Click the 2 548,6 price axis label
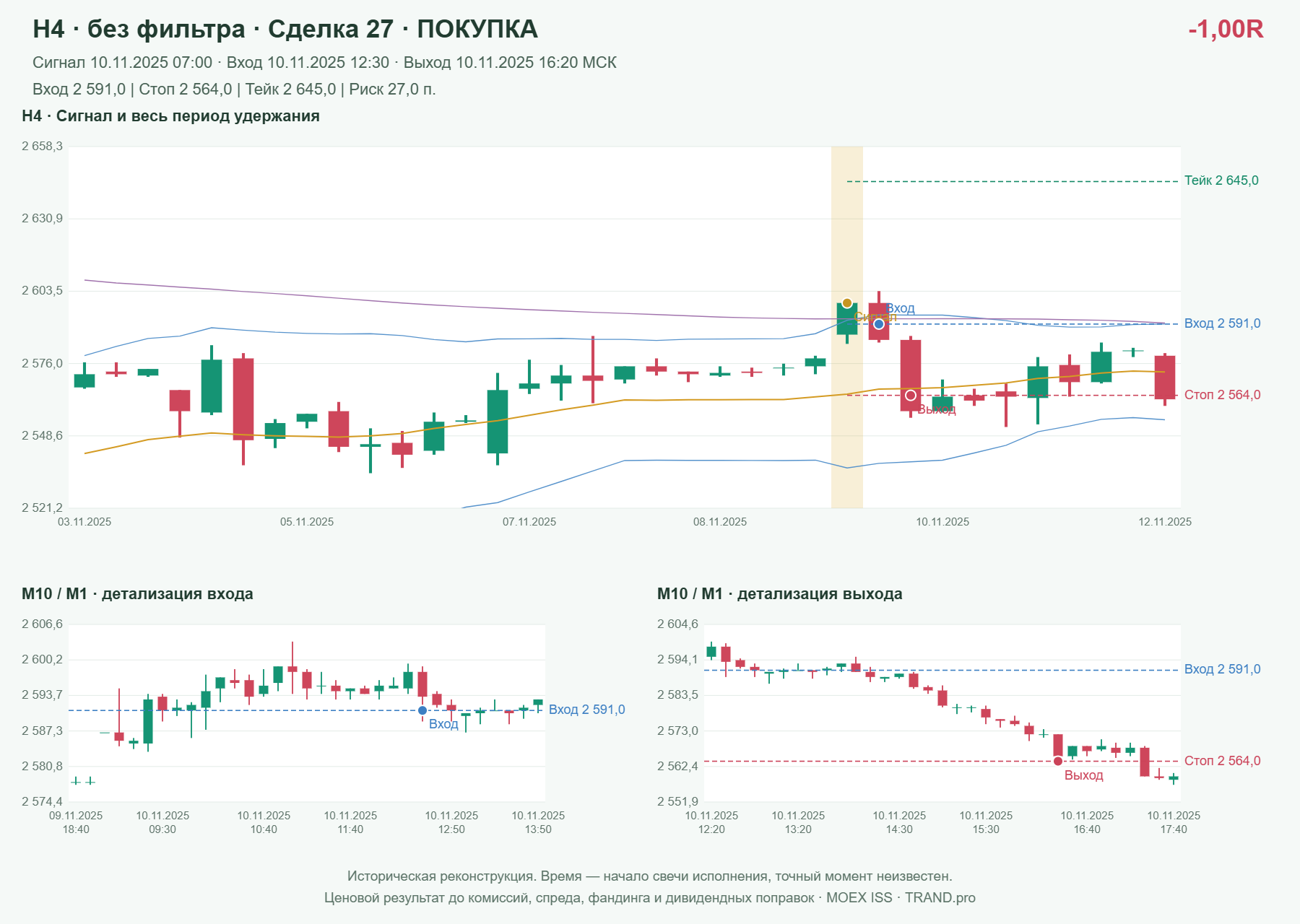1300x924 pixels. [x=42, y=436]
